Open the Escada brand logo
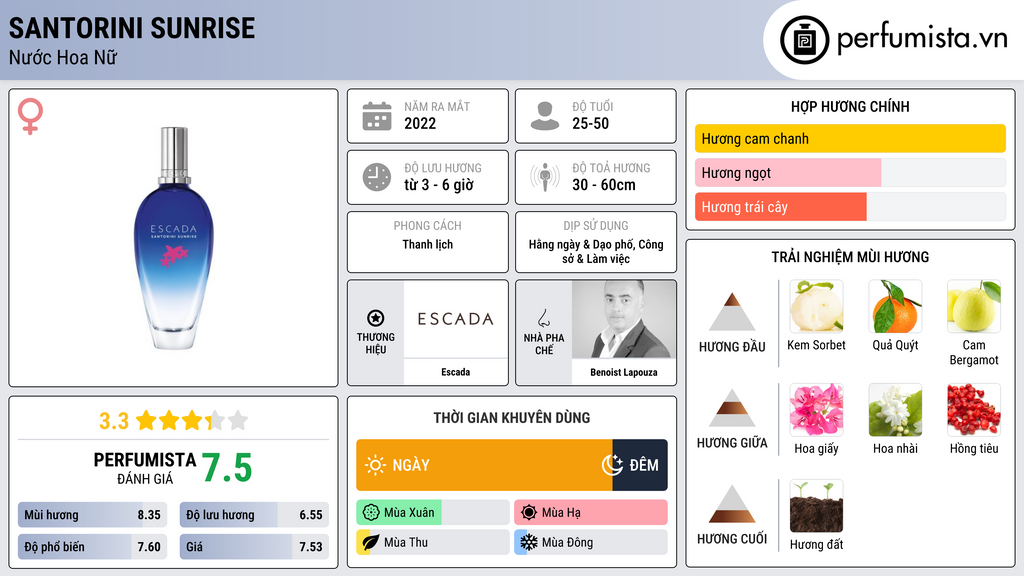The width and height of the screenshot is (1024, 576). (455, 319)
